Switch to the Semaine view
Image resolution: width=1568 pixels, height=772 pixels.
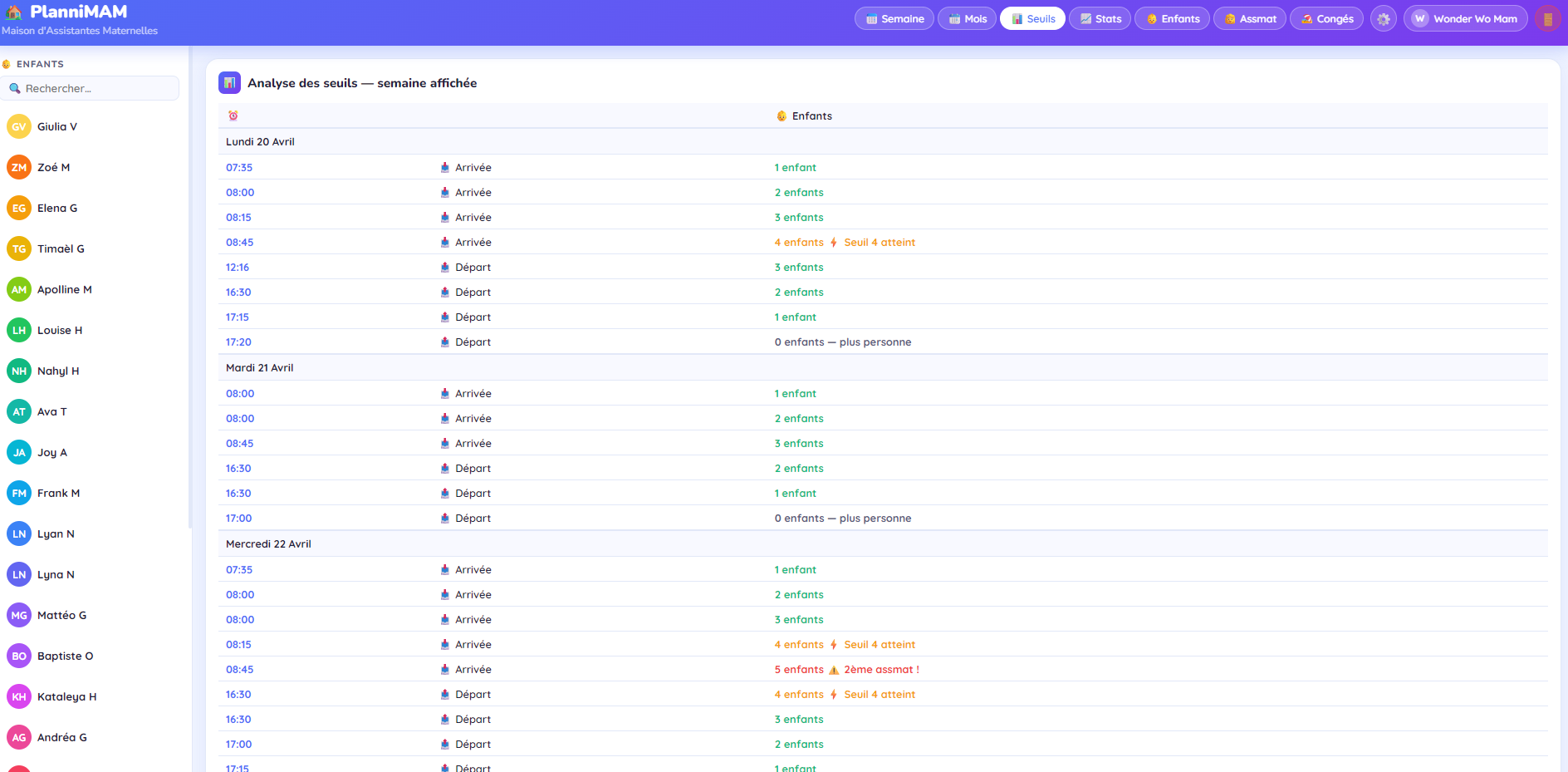(894, 18)
